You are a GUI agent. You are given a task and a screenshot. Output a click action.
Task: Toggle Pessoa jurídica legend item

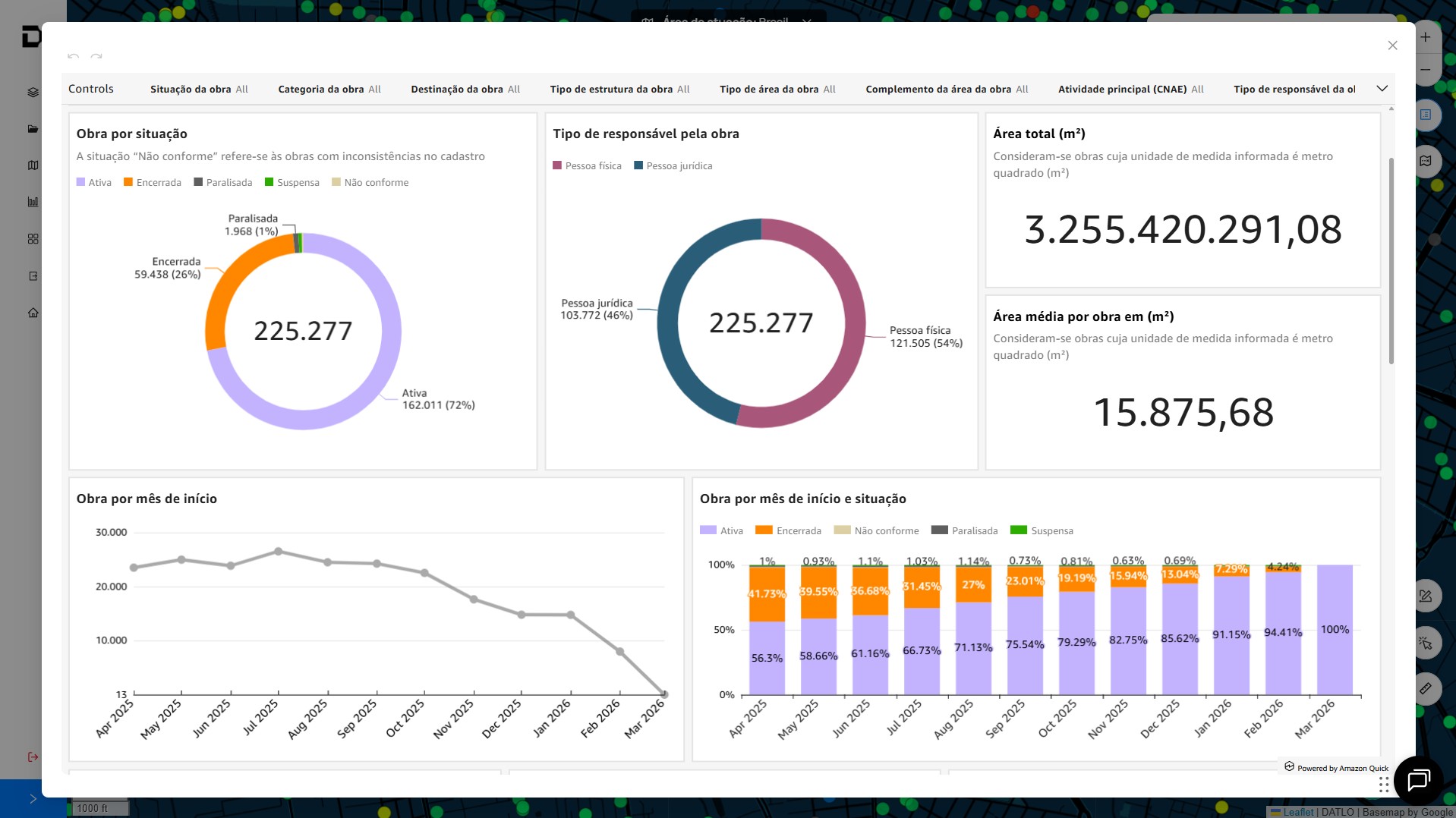click(673, 166)
